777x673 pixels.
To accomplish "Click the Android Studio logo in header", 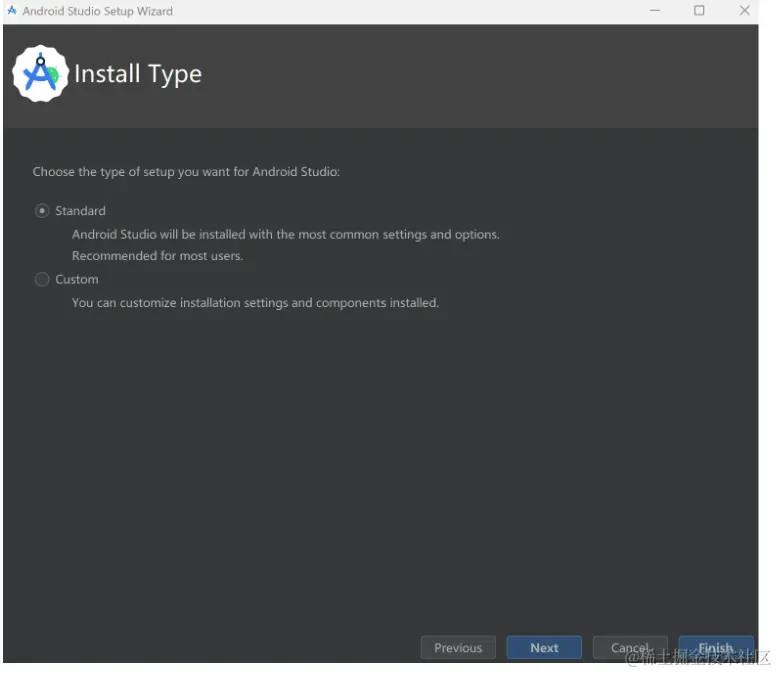I will tap(41, 74).
